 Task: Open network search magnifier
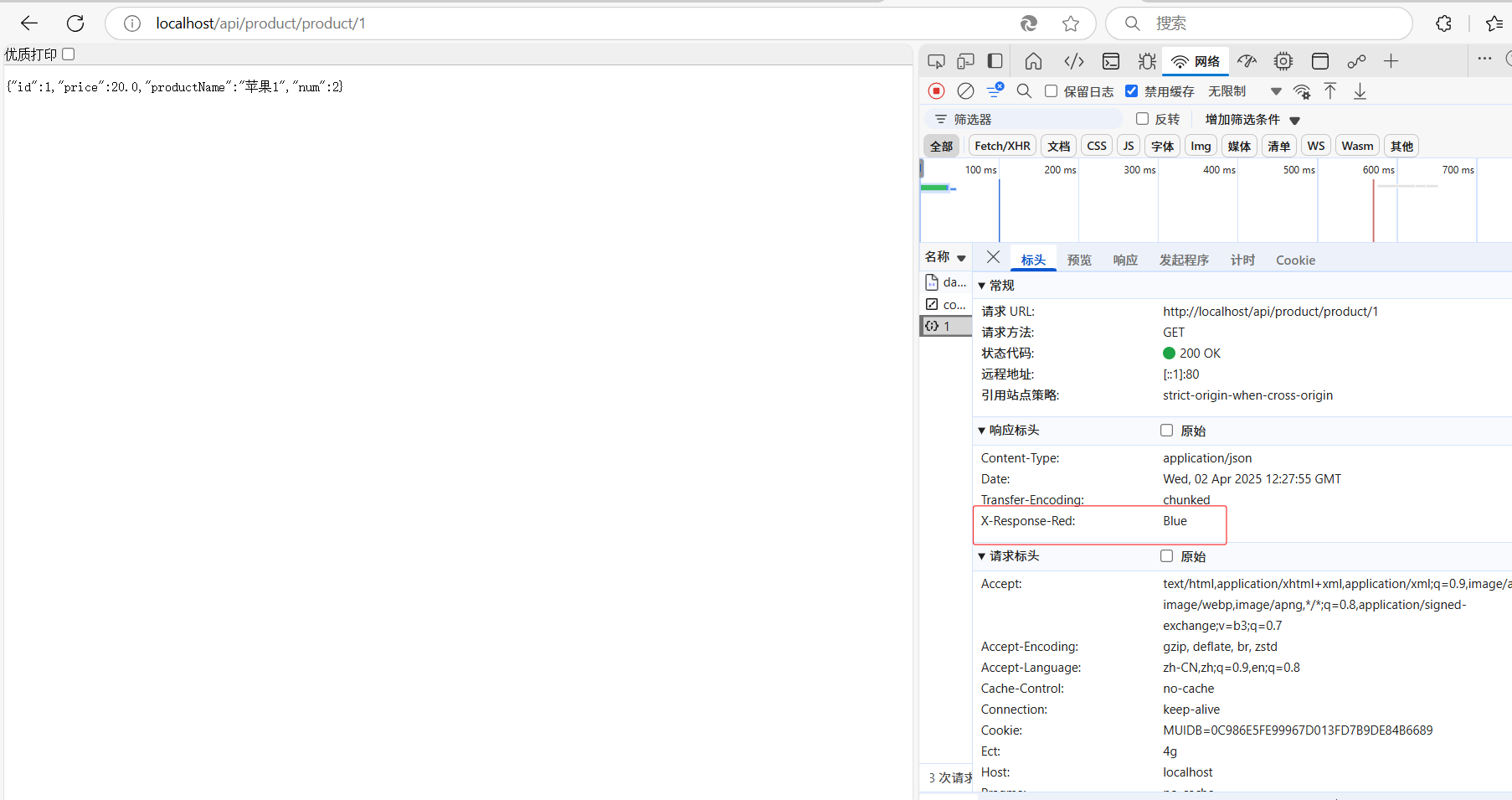pyautogui.click(x=1024, y=90)
